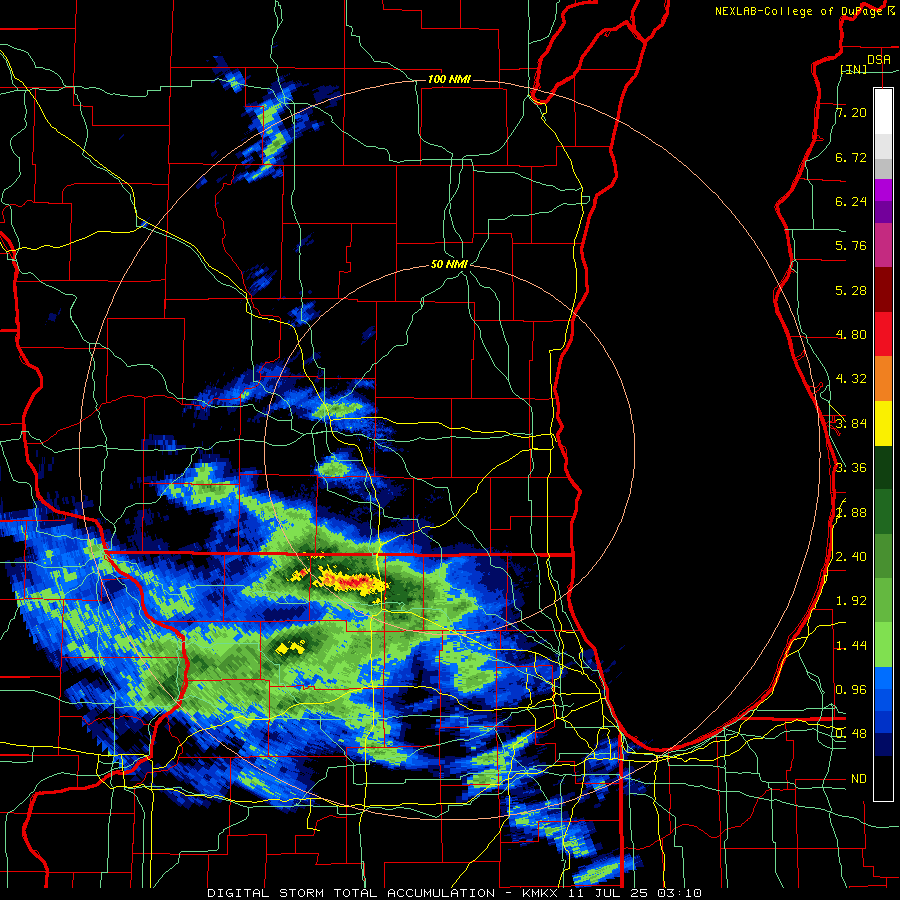Click the '0.48' legend value
Viewport: 900px width, 900px height.
click(851, 734)
